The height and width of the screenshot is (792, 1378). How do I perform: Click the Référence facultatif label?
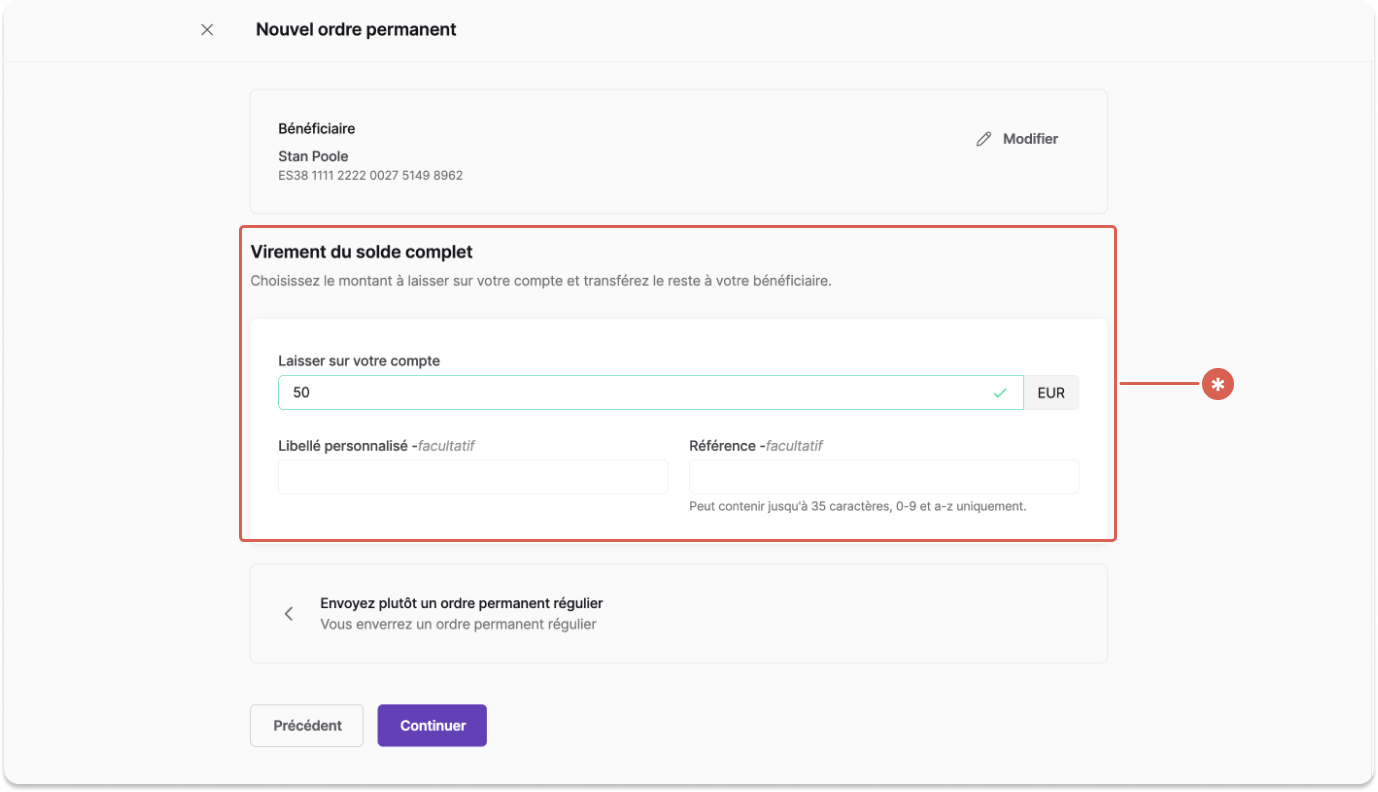(x=756, y=446)
